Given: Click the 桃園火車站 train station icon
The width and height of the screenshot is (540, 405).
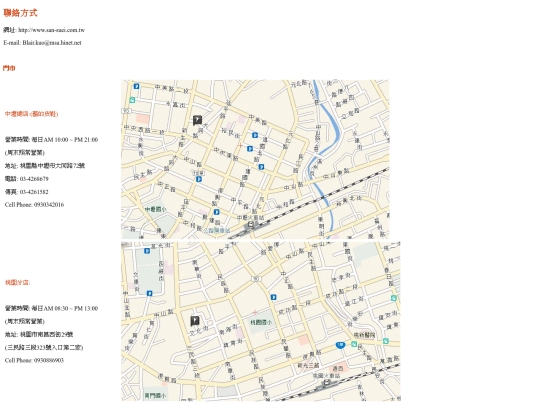Looking at the screenshot, I should click(327, 382).
